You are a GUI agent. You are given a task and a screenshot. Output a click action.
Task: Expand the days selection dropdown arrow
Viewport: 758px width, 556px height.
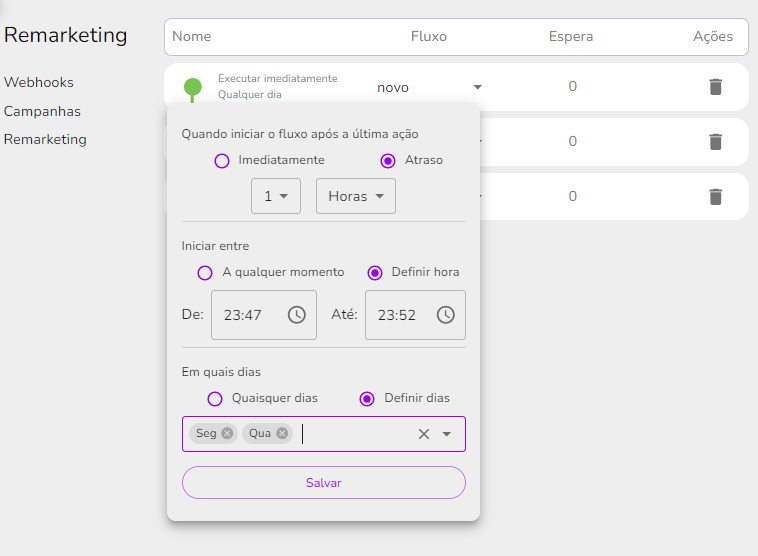click(x=447, y=434)
